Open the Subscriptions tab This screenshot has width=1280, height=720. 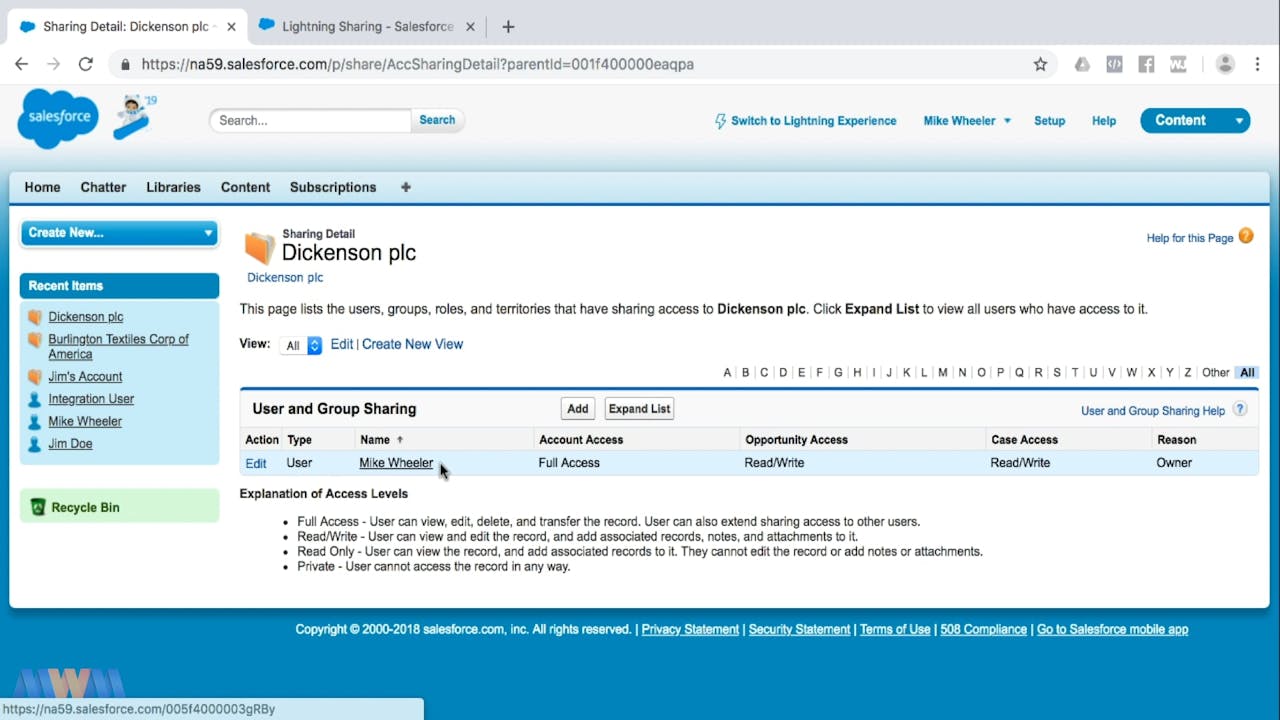[x=333, y=187]
